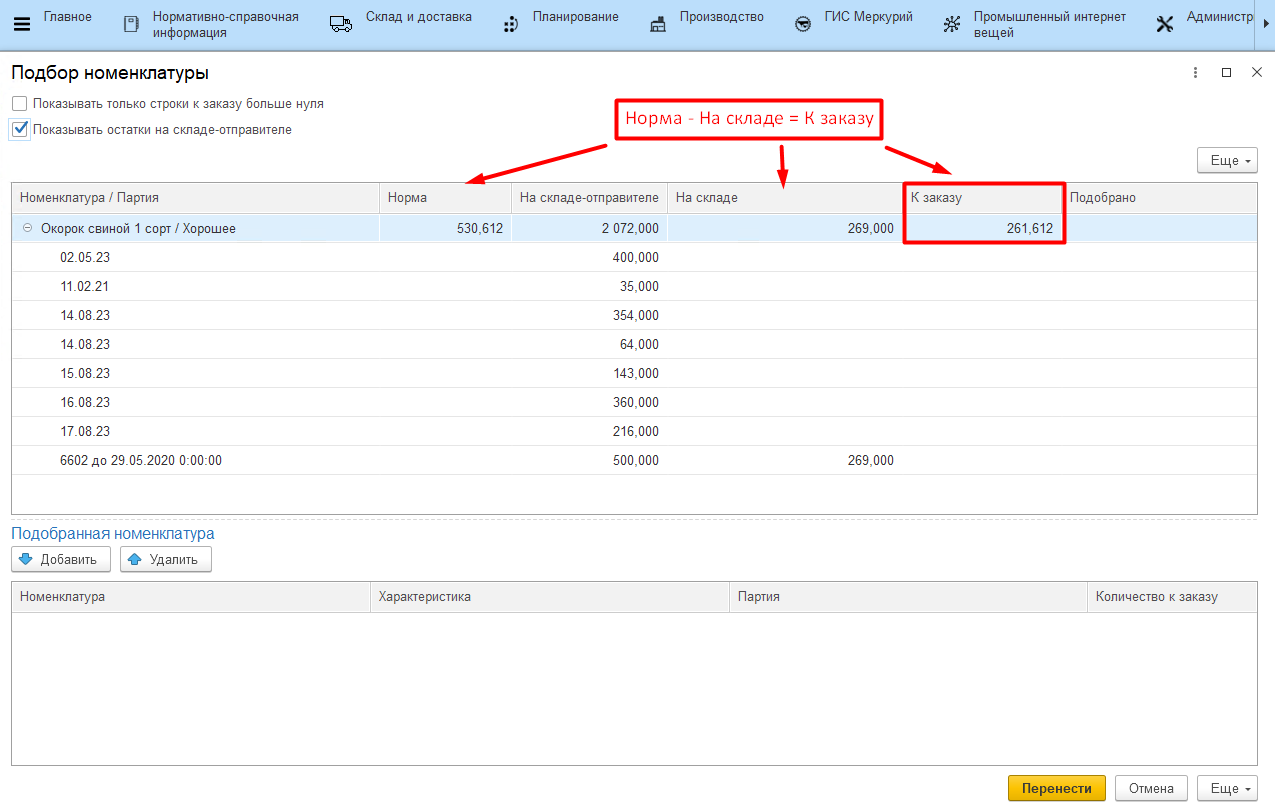Collapse the 'Окорок свиной 1 сорт' row
Viewport: 1275px width, 810px height.
[27, 229]
